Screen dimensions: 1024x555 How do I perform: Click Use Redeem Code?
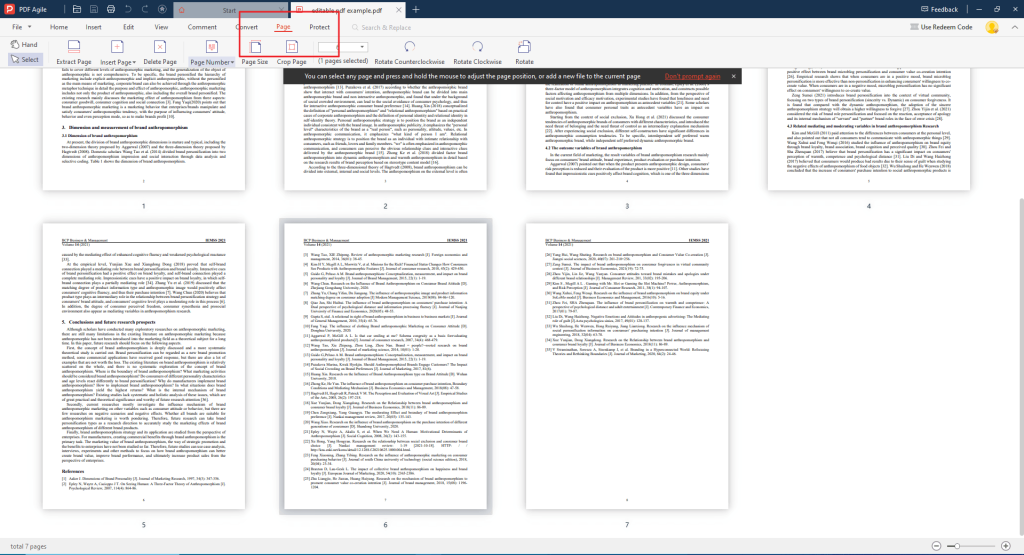pos(941,27)
